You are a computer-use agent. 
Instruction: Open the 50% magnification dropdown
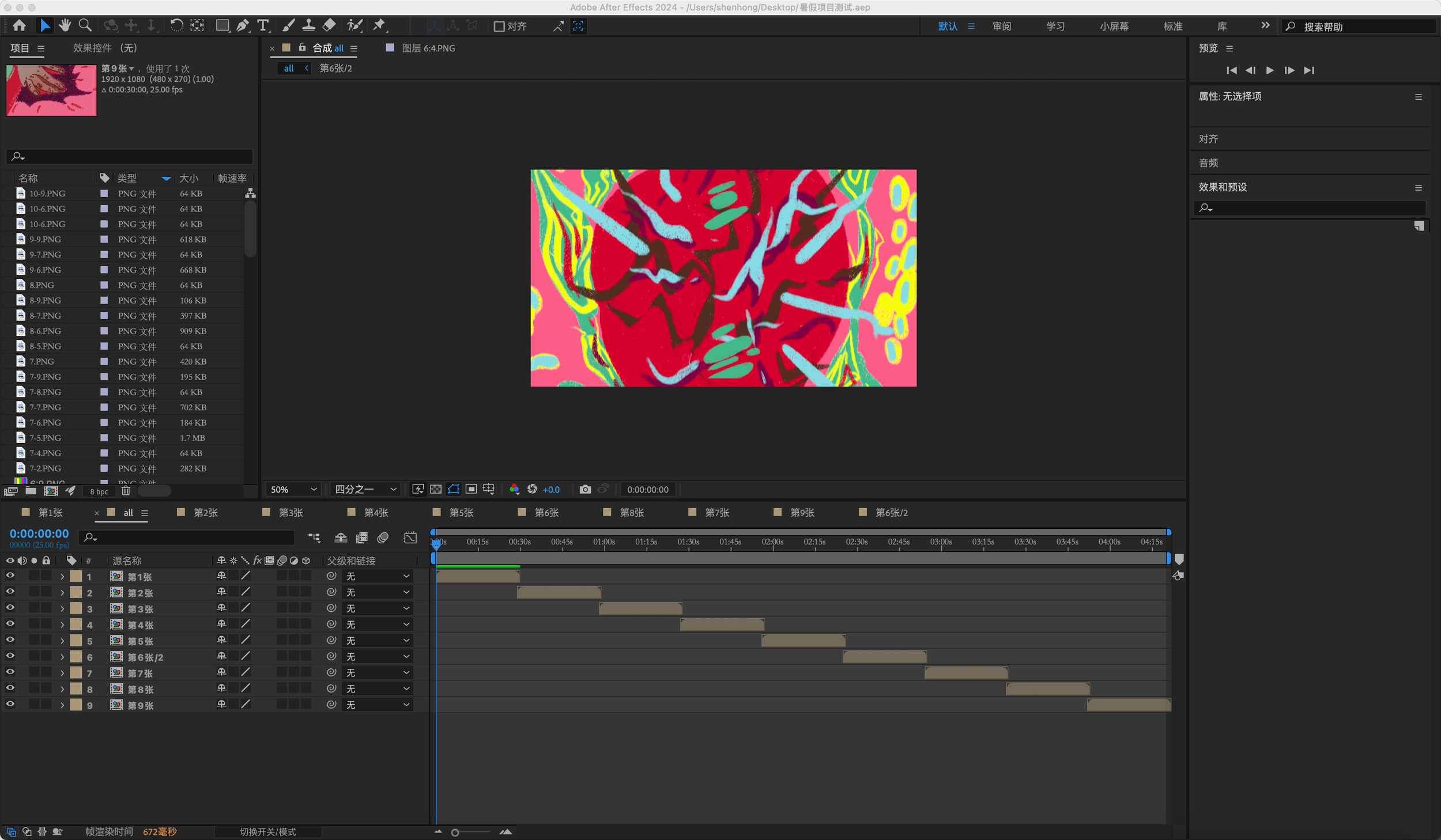click(294, 489)
